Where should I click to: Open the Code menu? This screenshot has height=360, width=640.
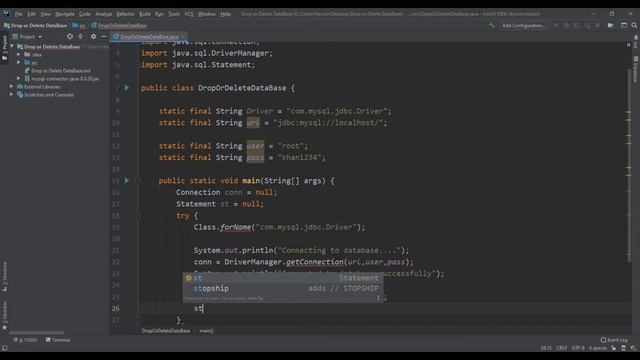(85, 14)
